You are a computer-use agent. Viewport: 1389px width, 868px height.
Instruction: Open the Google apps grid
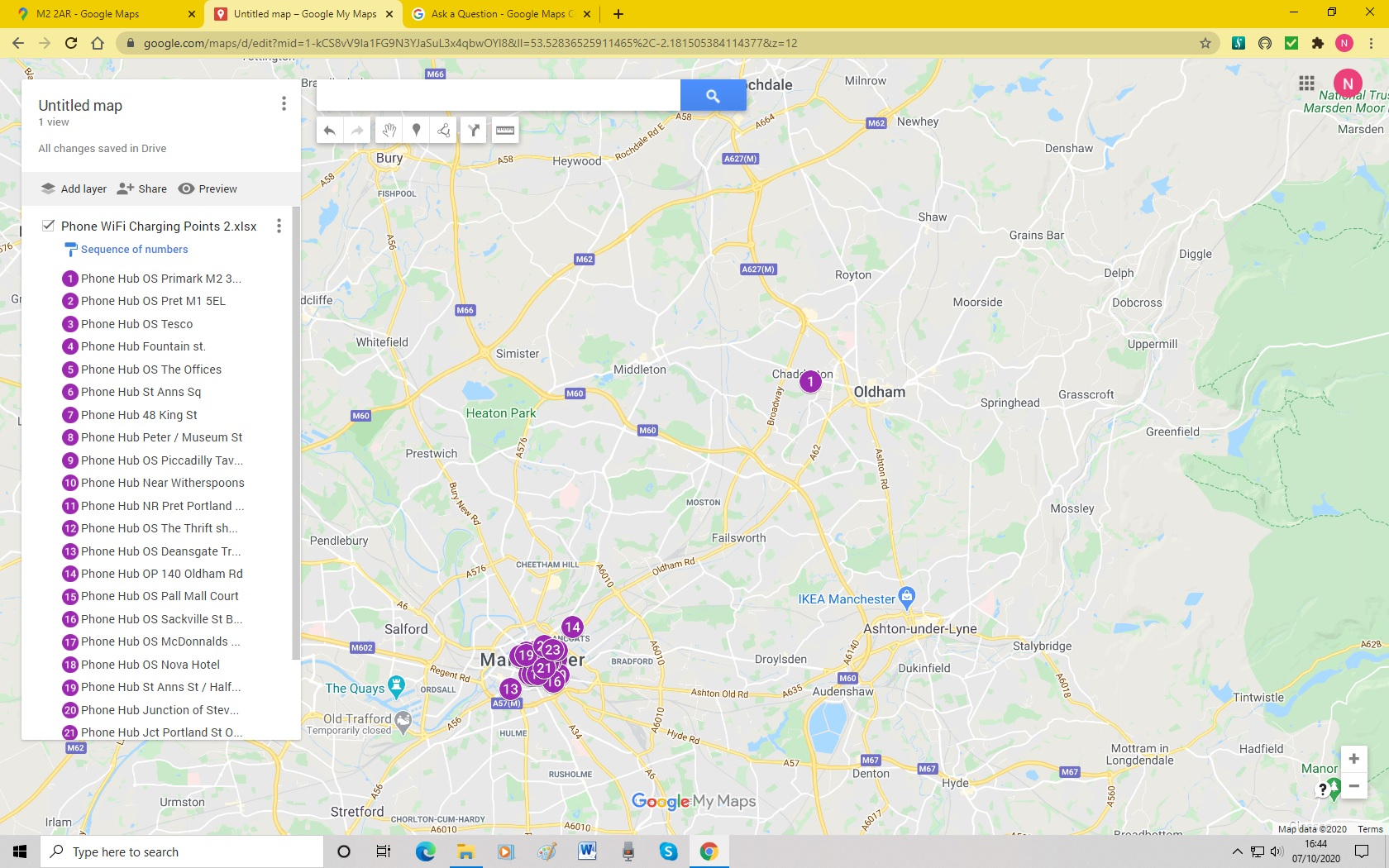click(1306, 83)
